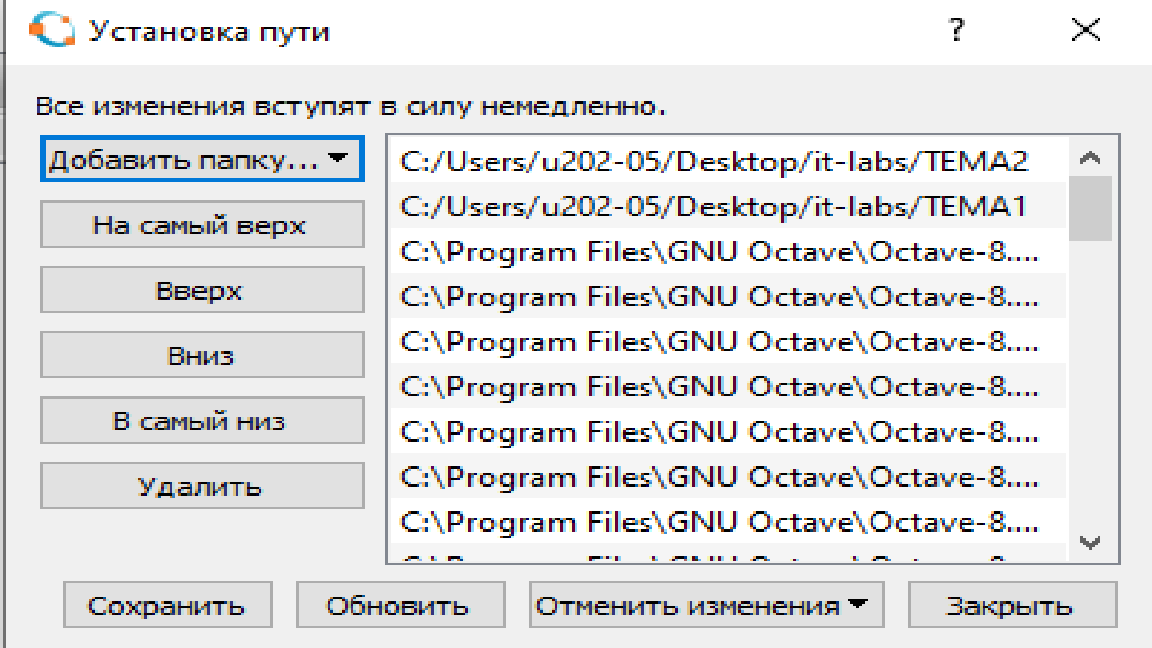Click the Сохранить button
This screenshot has height=648, width=1152.
click(x=167, y=604)
